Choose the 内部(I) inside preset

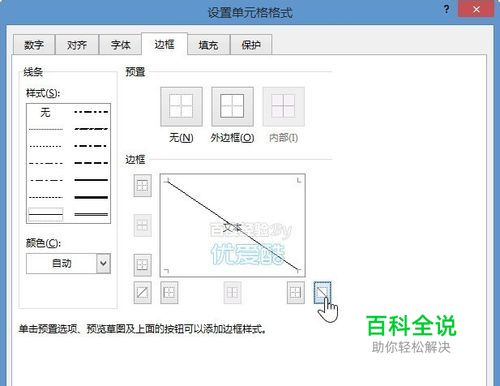[283, 107]
